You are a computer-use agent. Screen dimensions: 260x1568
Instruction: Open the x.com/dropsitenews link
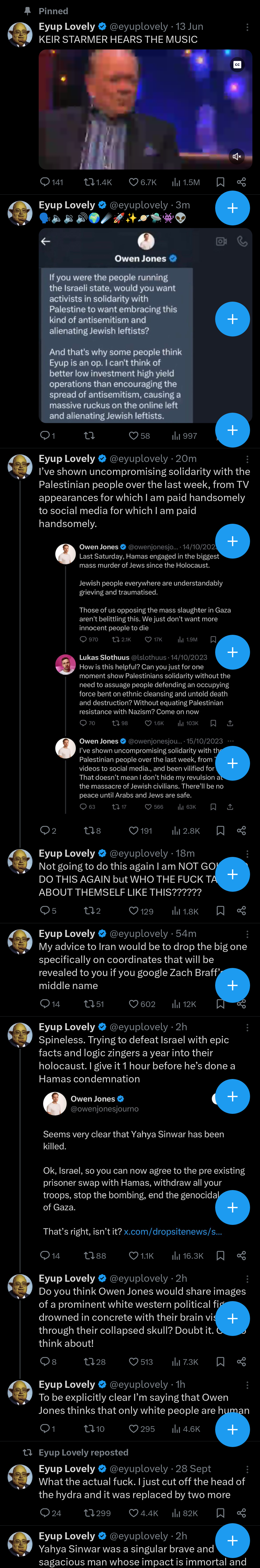[173, 1214]
